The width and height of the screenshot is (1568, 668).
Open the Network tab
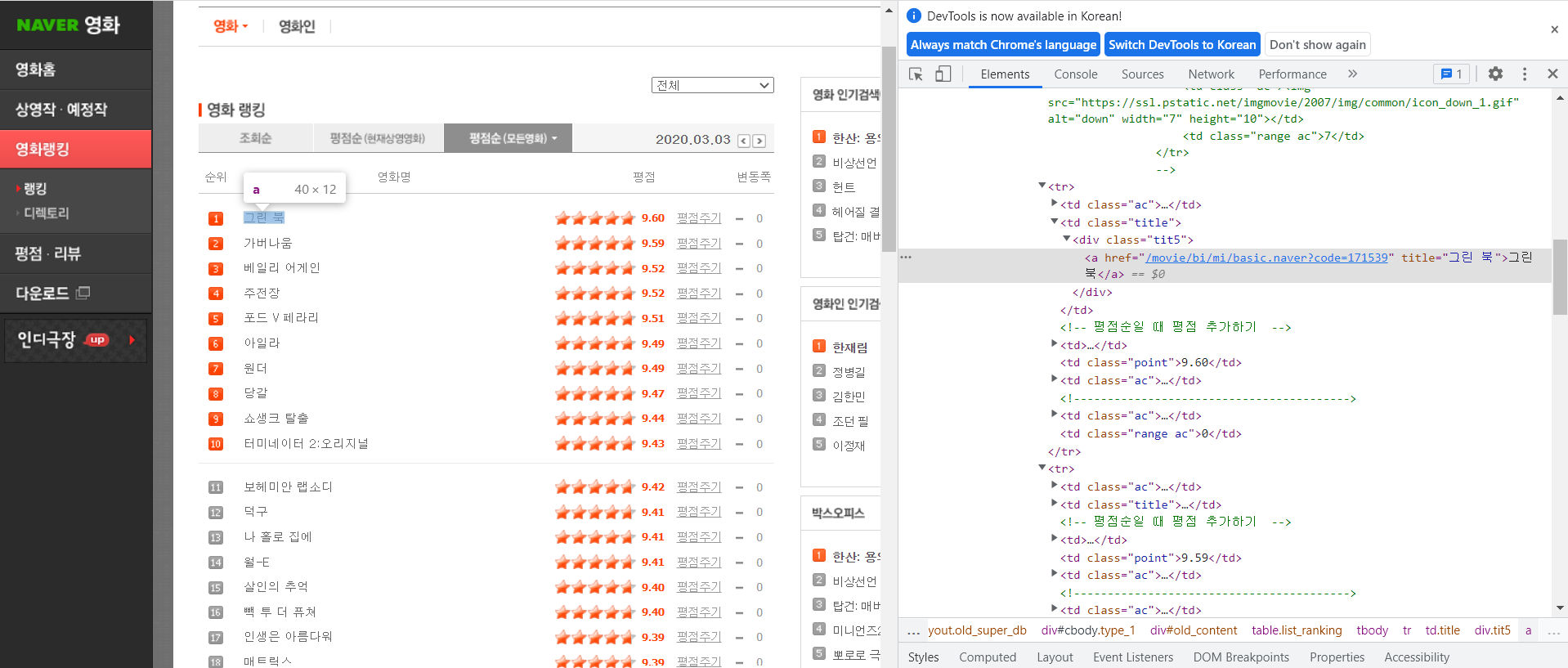(x=1211, y=74)
